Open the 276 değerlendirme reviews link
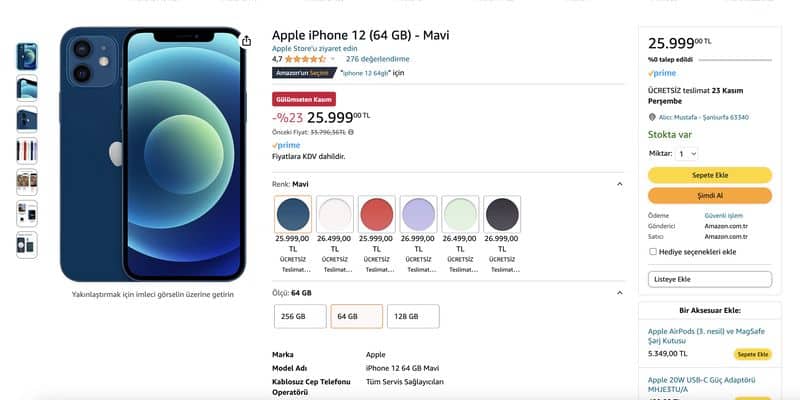This screenshot has height=400, width=800. pos(378,59)
